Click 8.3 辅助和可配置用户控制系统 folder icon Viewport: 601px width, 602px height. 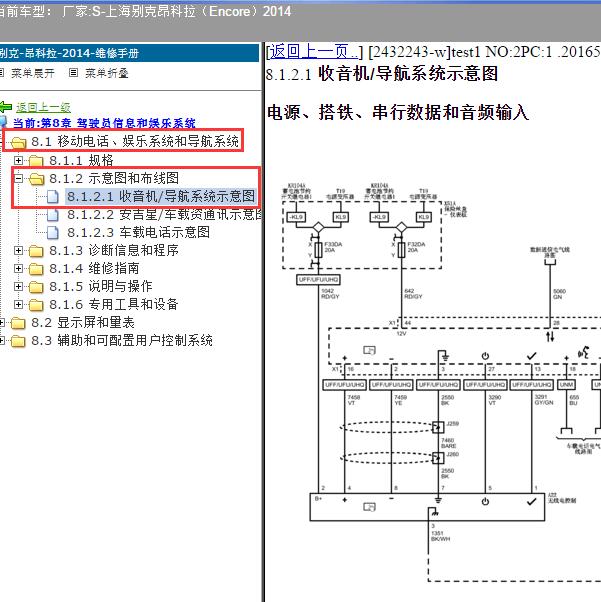[18, 341]
